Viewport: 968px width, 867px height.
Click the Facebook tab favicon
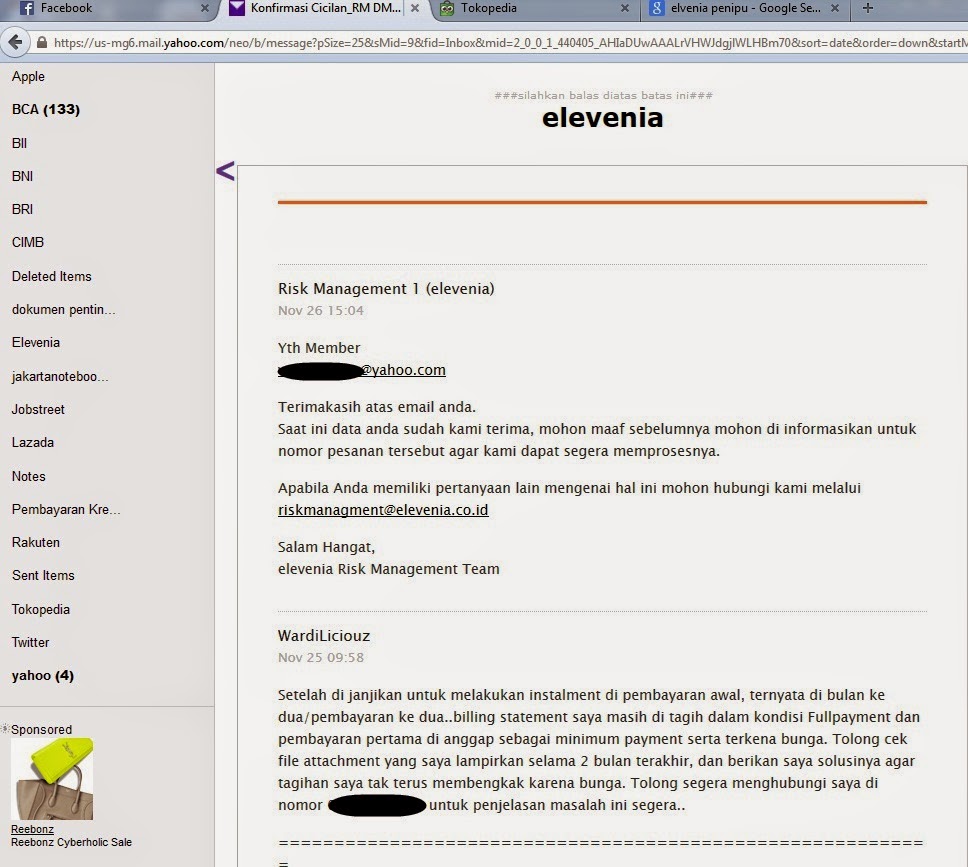click(x=27, y=8)
